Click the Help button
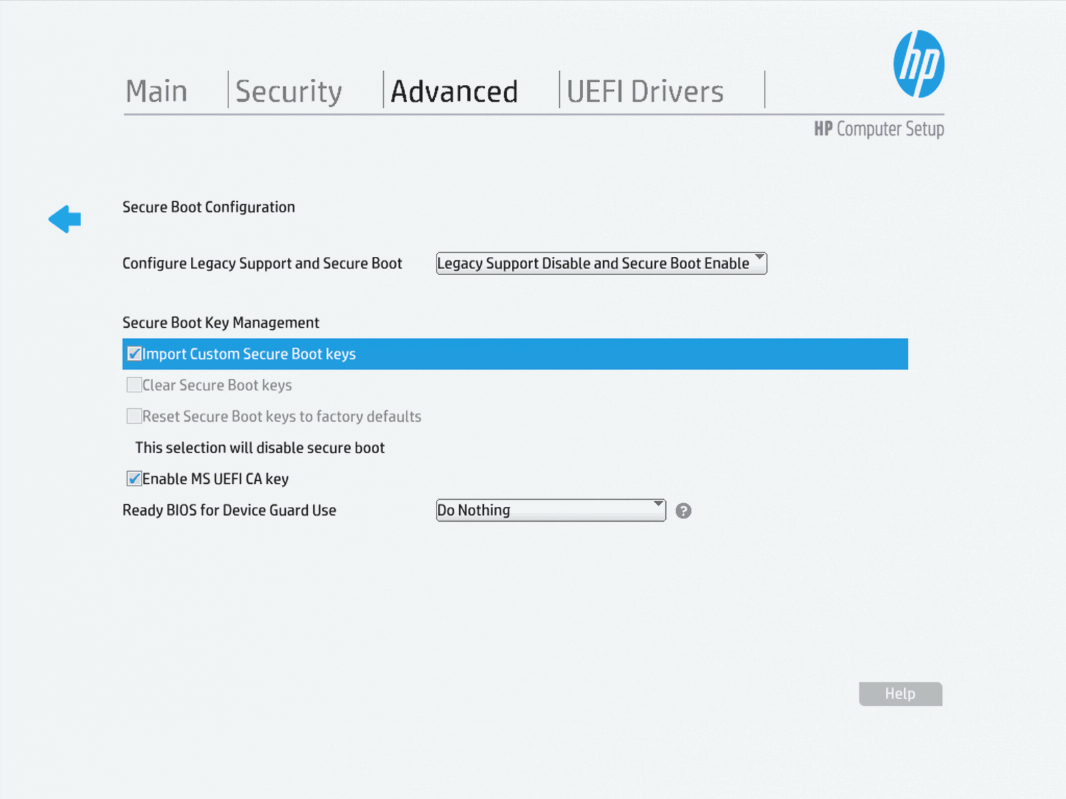The height and width of the screenshot is (799, 1066). (900, 694)
